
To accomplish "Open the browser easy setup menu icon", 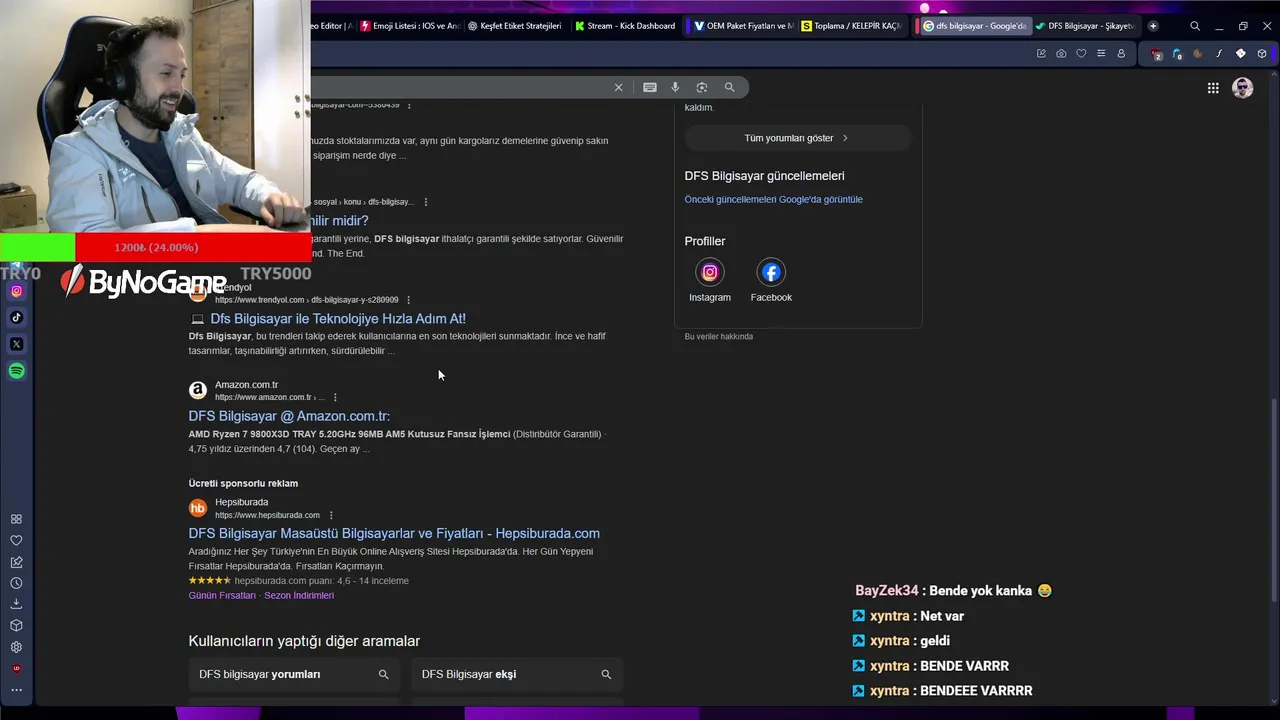I will (x=1101, y=53).
